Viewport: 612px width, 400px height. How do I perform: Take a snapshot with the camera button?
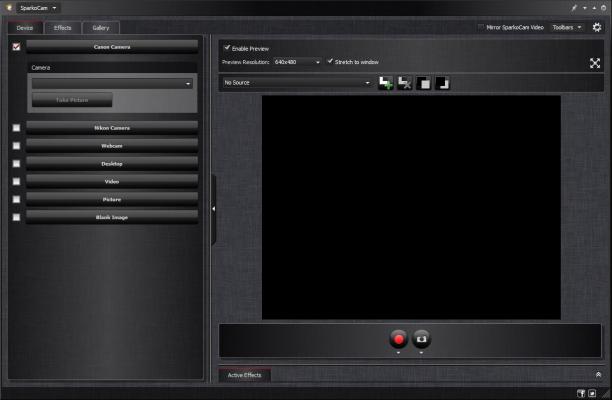[x=421, y=339]
